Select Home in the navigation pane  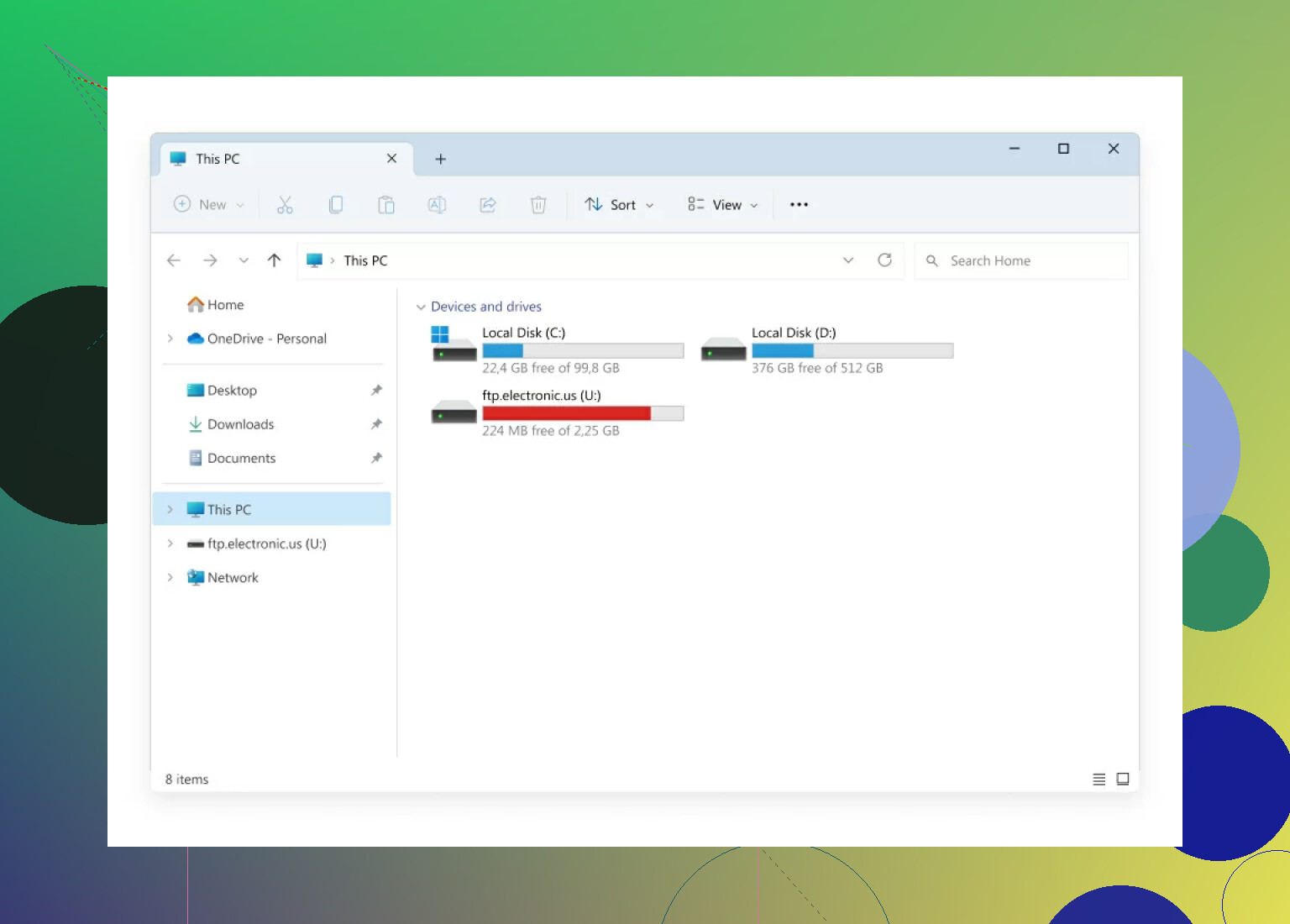225,305
